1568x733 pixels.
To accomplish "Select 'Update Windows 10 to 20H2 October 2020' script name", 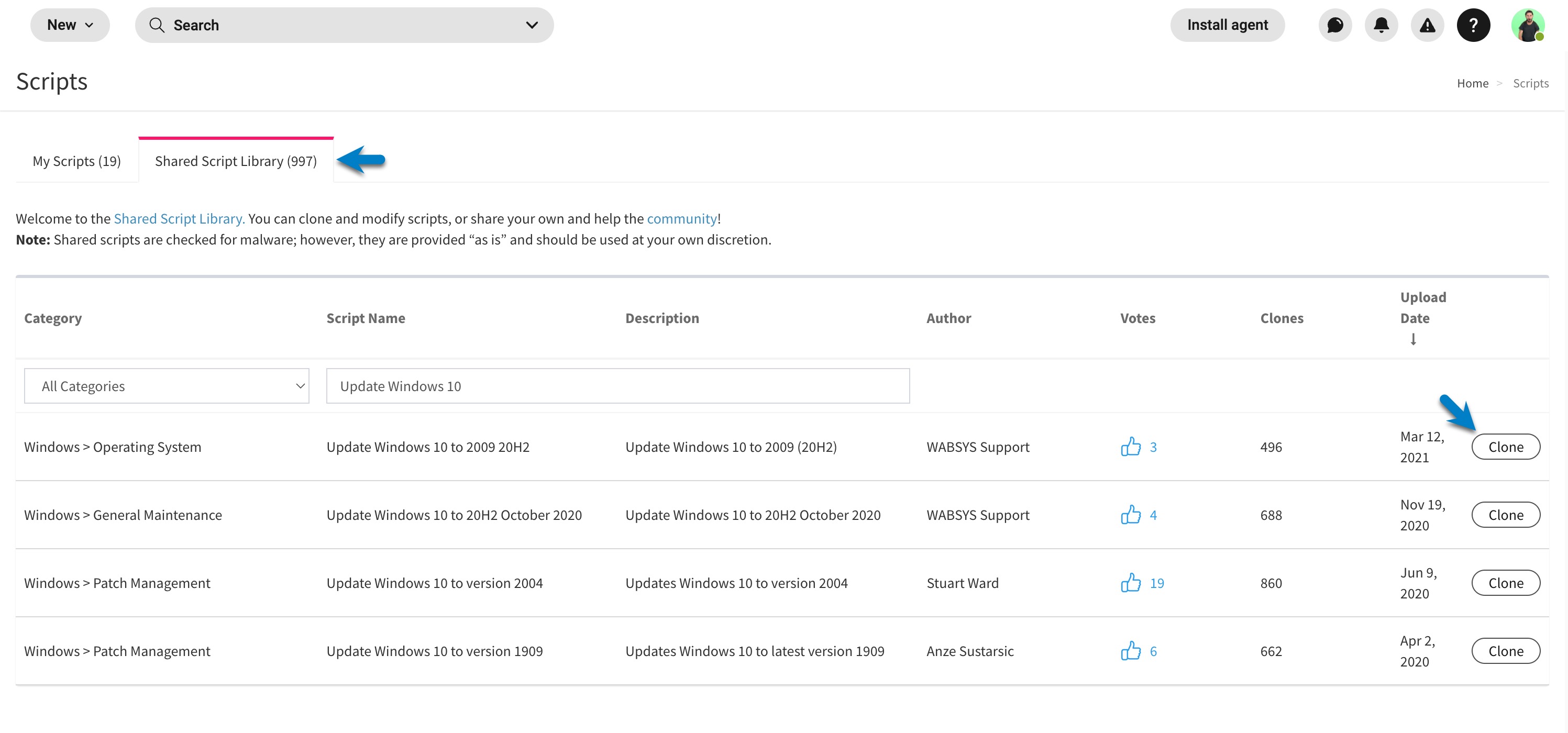I will (x=454, y=515).
